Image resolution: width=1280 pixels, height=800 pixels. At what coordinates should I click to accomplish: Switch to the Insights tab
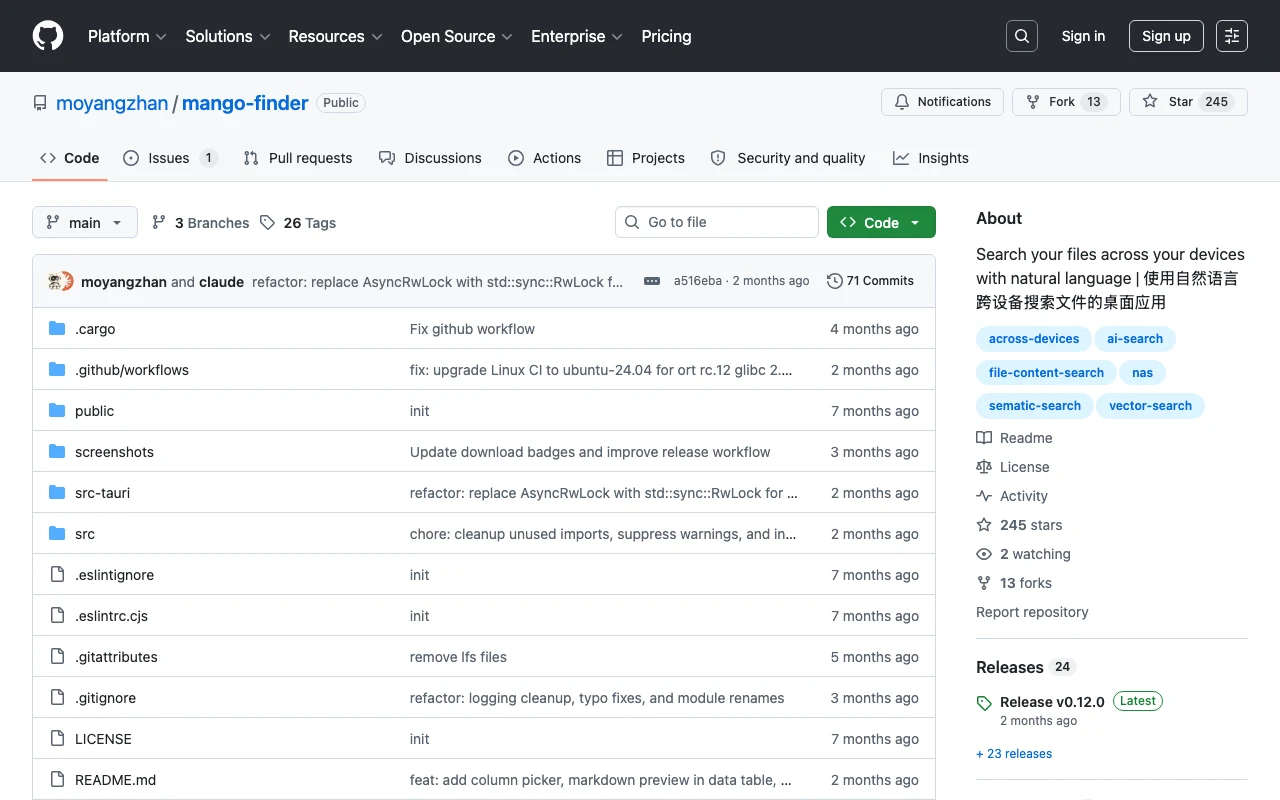pos(931,158)
